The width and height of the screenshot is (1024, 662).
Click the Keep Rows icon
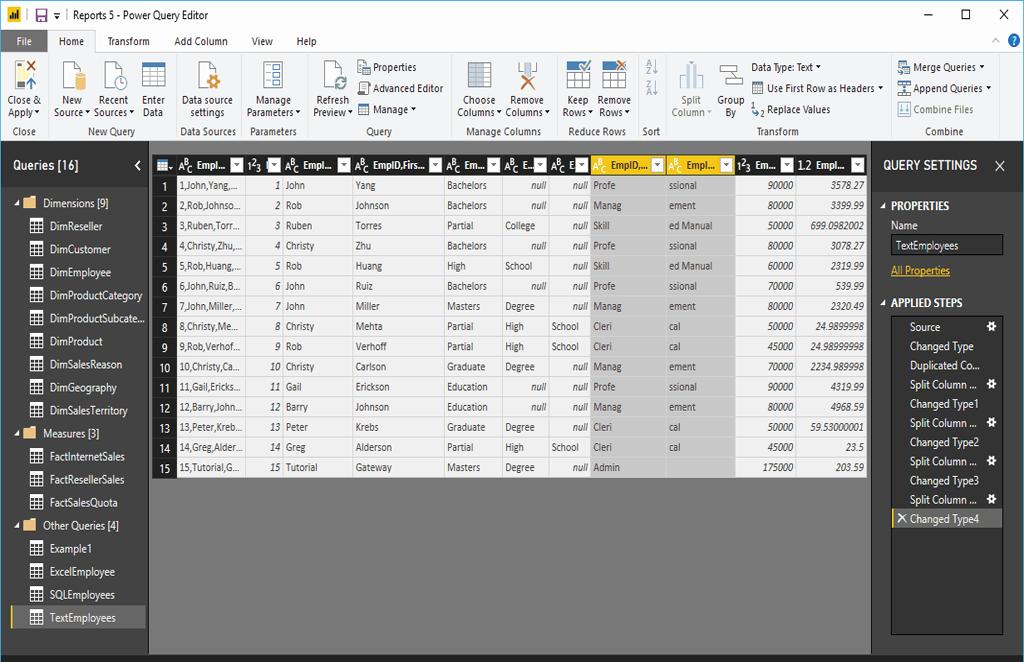point(578,75)
